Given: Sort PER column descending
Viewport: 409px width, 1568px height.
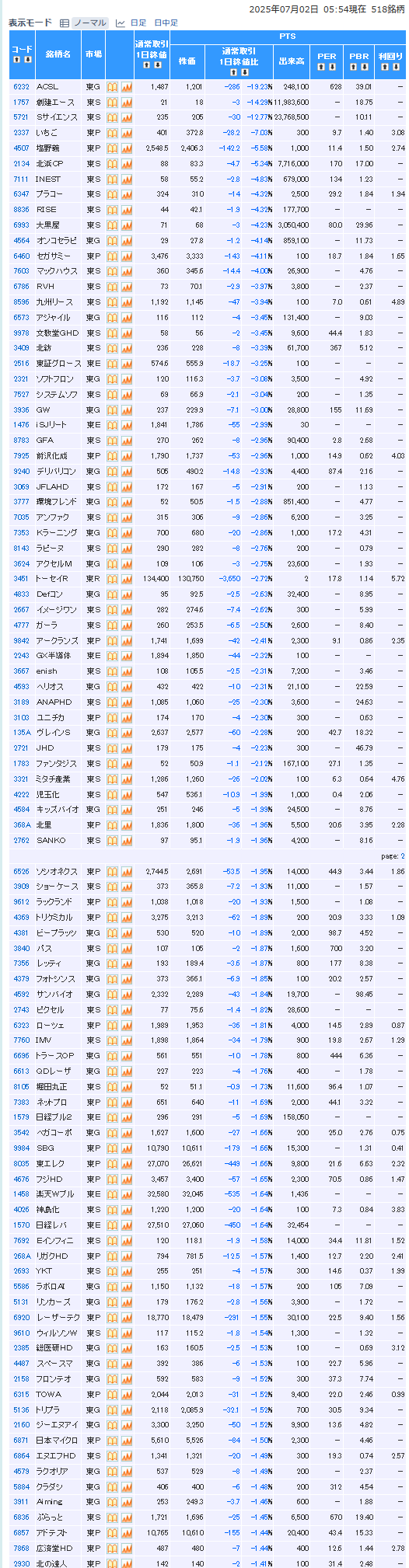Looking at the screenshot, I should point(332,68).
